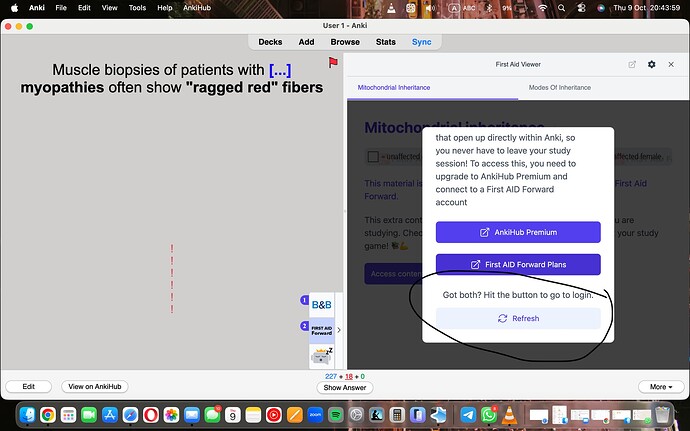Click Sync in the Anki toolbar

pos(421,42)
